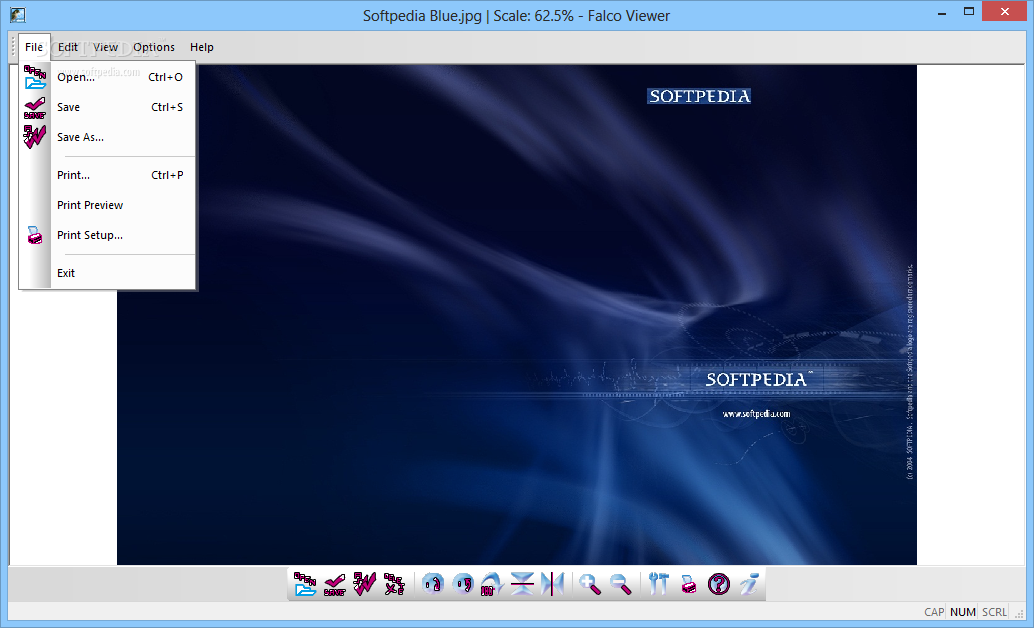Click the rotate 180 degrees icon
The height and width of the screenshot is (628, 1034).
(x=493, y=584)
